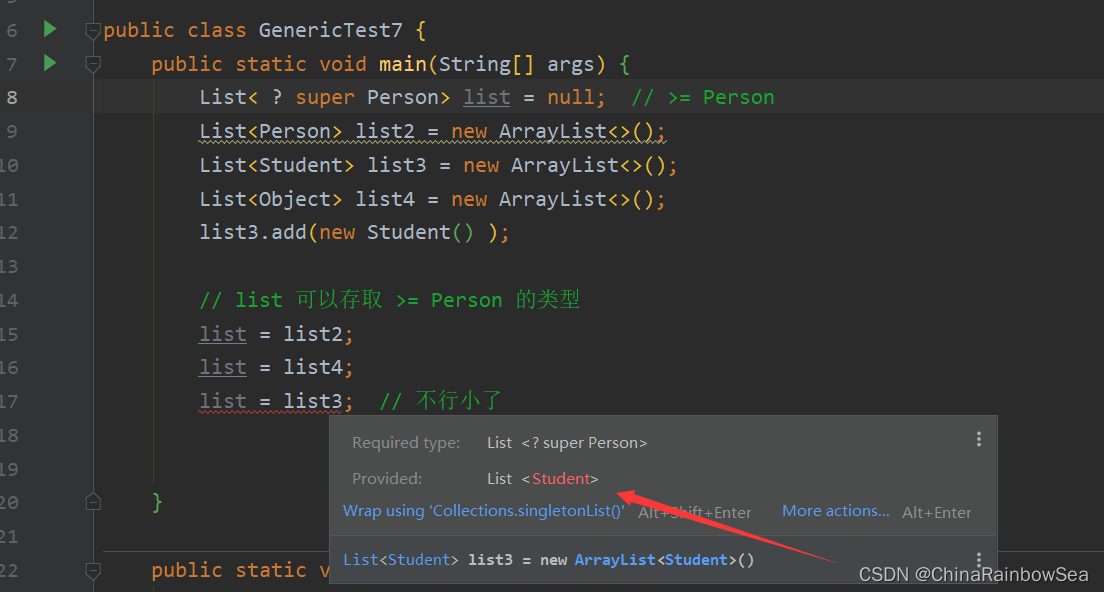Screen dimensions: 1104x592
Task: Click 'ArrayList<Student>' in tooltip code preview
Action: coord(655,560)
